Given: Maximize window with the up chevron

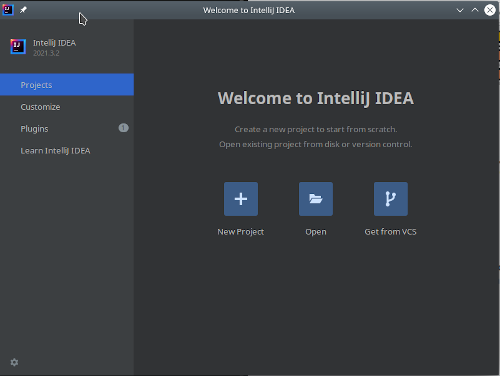Looking at the screenshot, I should click(x=475, y=10).
